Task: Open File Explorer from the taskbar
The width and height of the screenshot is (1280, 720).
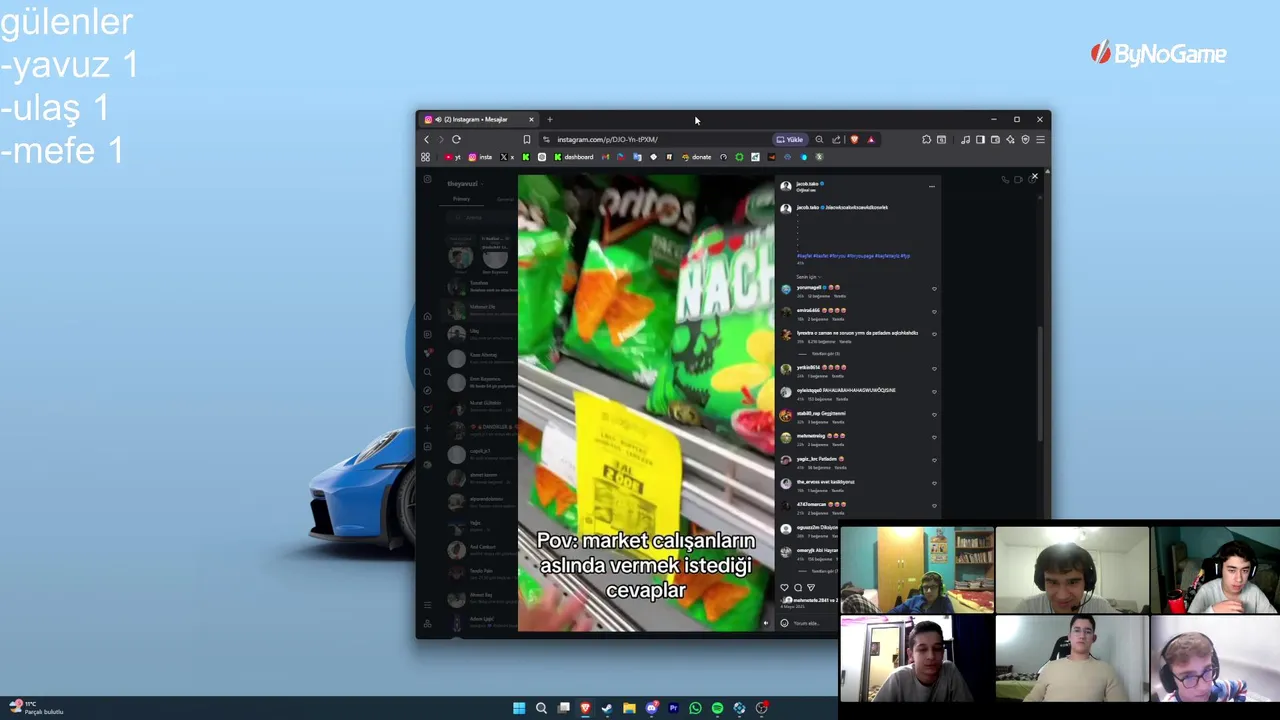Action: (x=629, y=708)
